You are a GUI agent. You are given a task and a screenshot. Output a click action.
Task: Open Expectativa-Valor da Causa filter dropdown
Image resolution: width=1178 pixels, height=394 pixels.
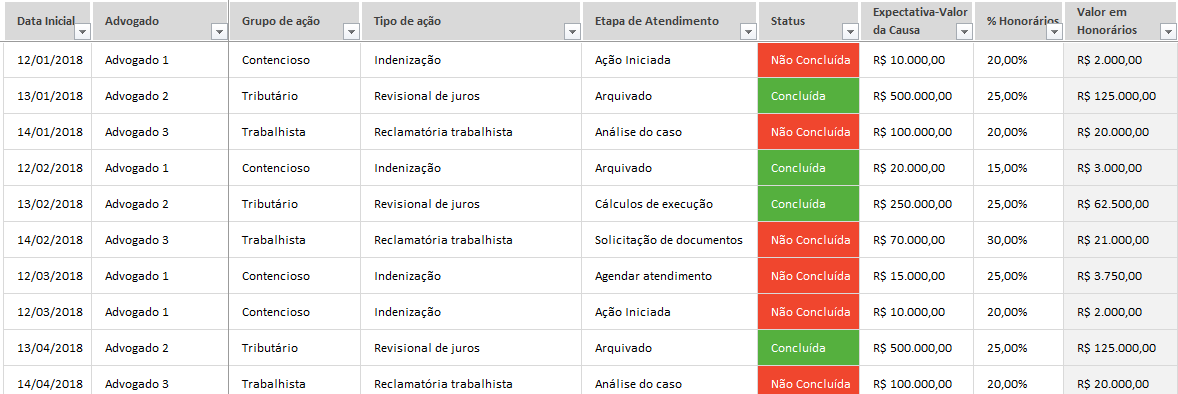964,32
